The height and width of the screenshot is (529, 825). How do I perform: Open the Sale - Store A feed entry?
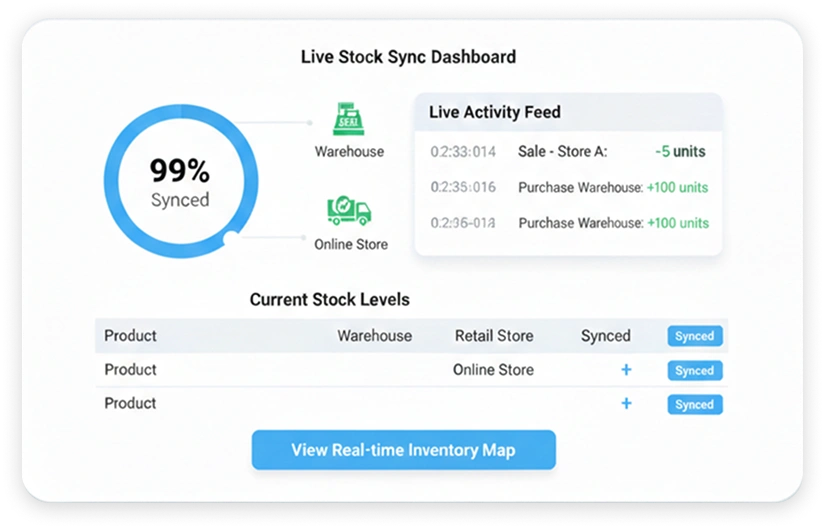click(x=568, y=152)
